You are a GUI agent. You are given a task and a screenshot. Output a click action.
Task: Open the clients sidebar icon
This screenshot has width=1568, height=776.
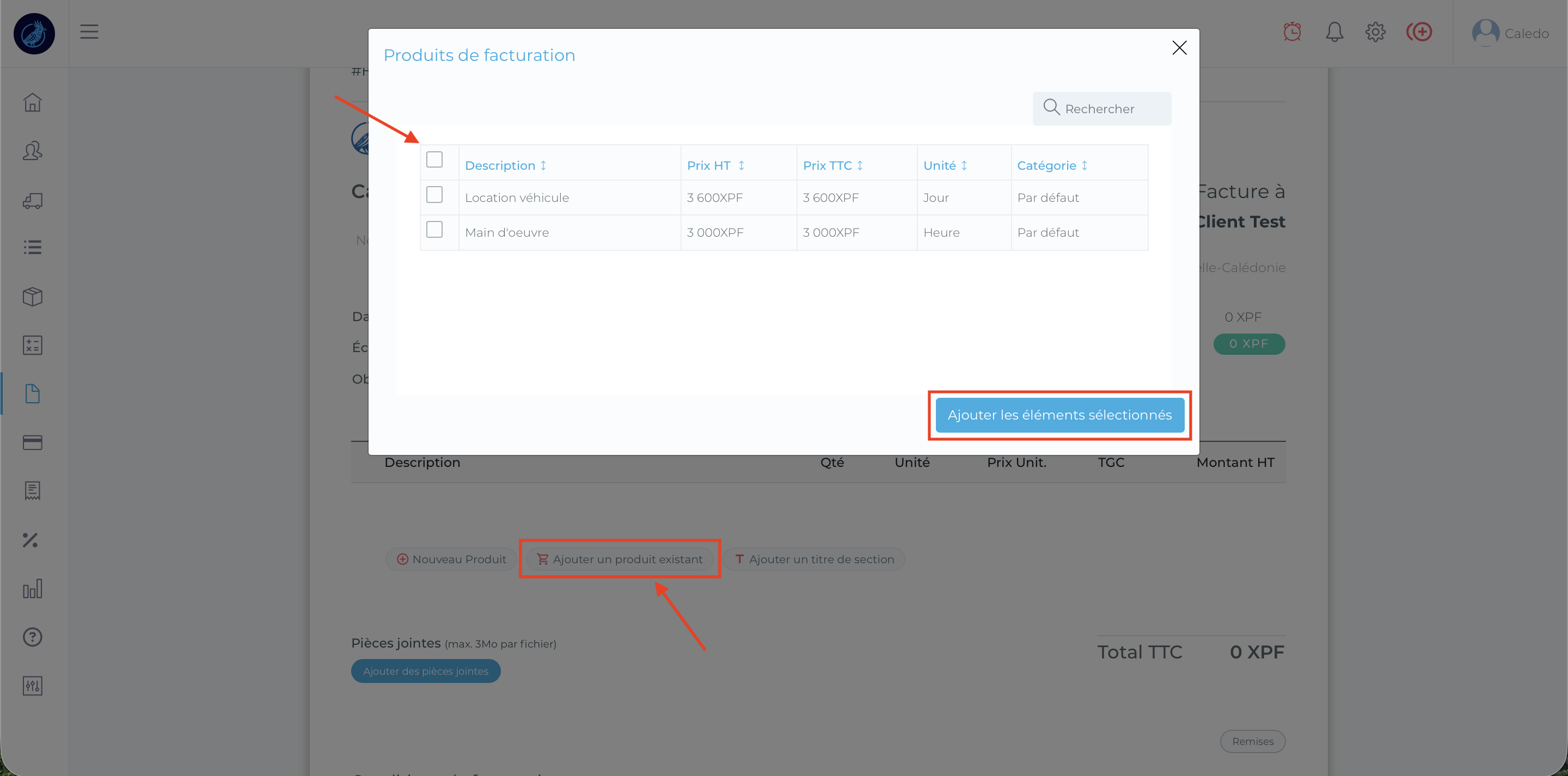tap(33, 151)
